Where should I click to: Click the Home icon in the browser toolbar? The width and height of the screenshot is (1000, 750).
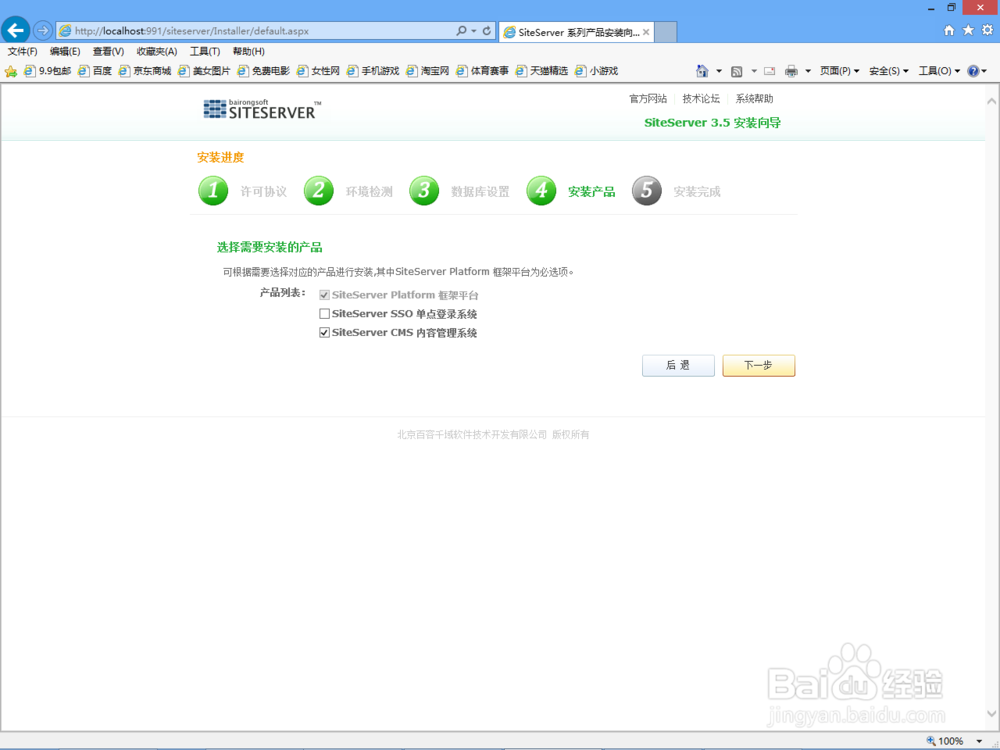(947, 30)
